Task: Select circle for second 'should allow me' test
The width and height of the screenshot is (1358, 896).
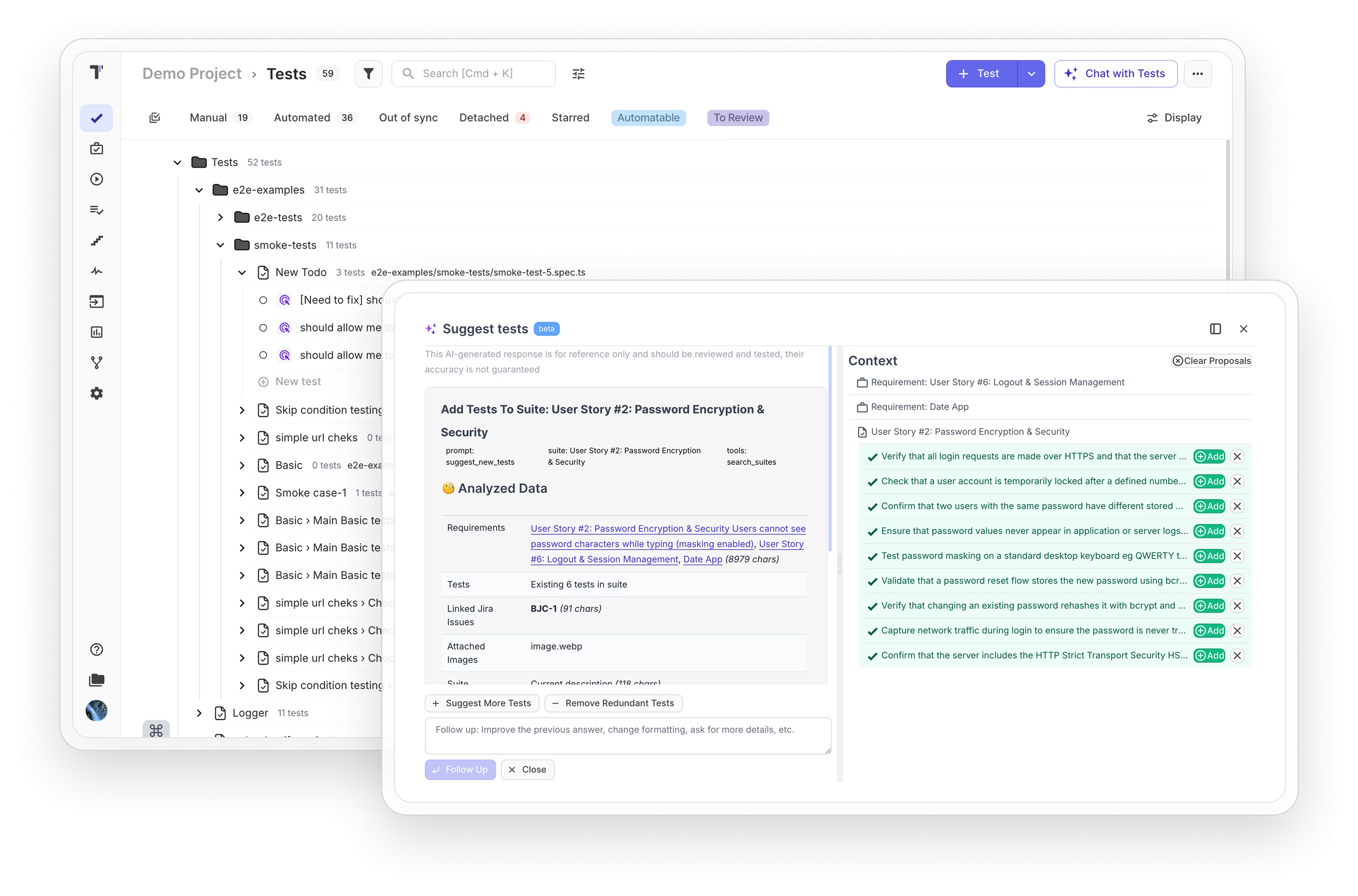Action: [263, 355]
